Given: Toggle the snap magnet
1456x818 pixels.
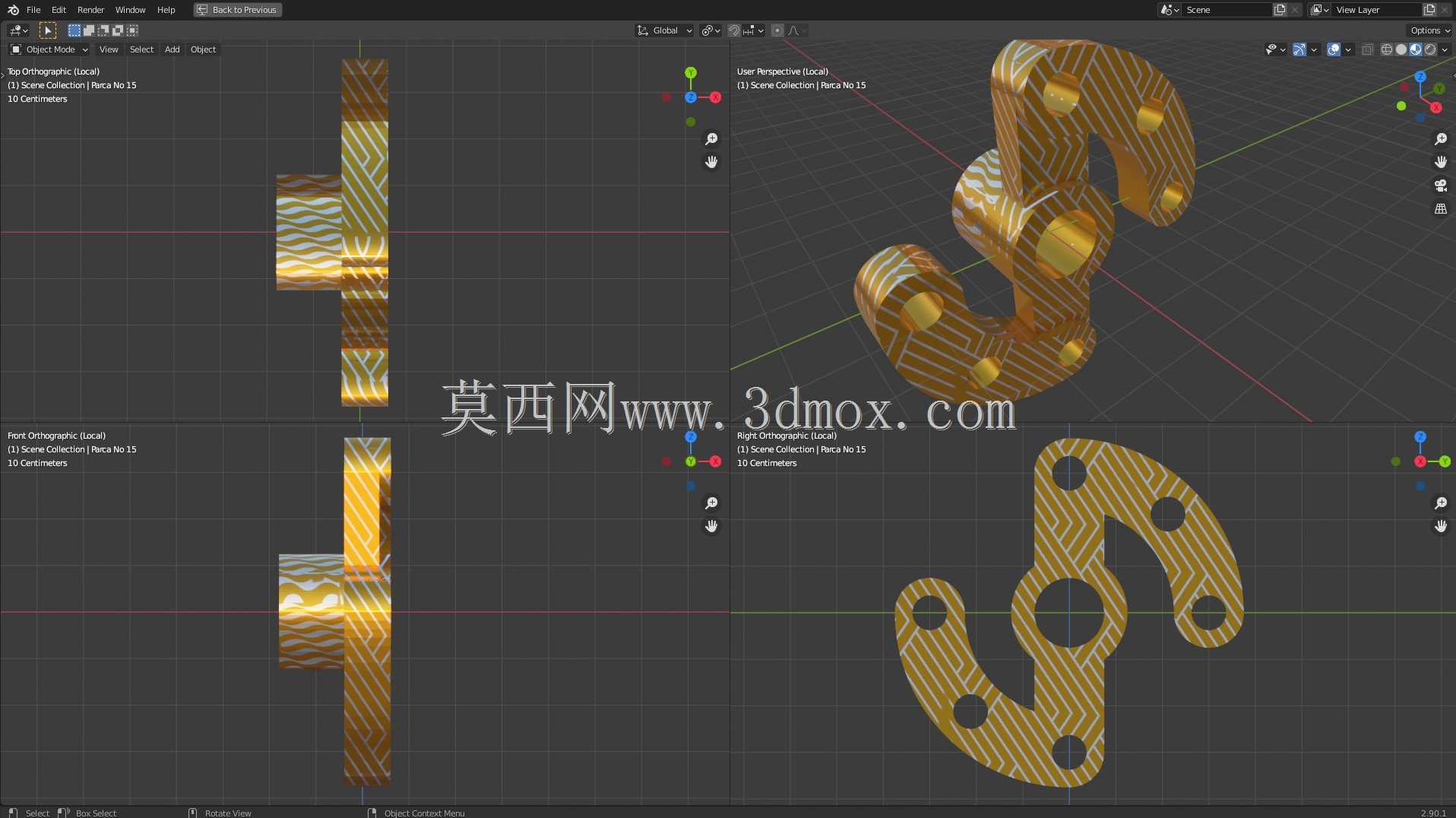Looking at the screenshot, I should coord(734,30).
